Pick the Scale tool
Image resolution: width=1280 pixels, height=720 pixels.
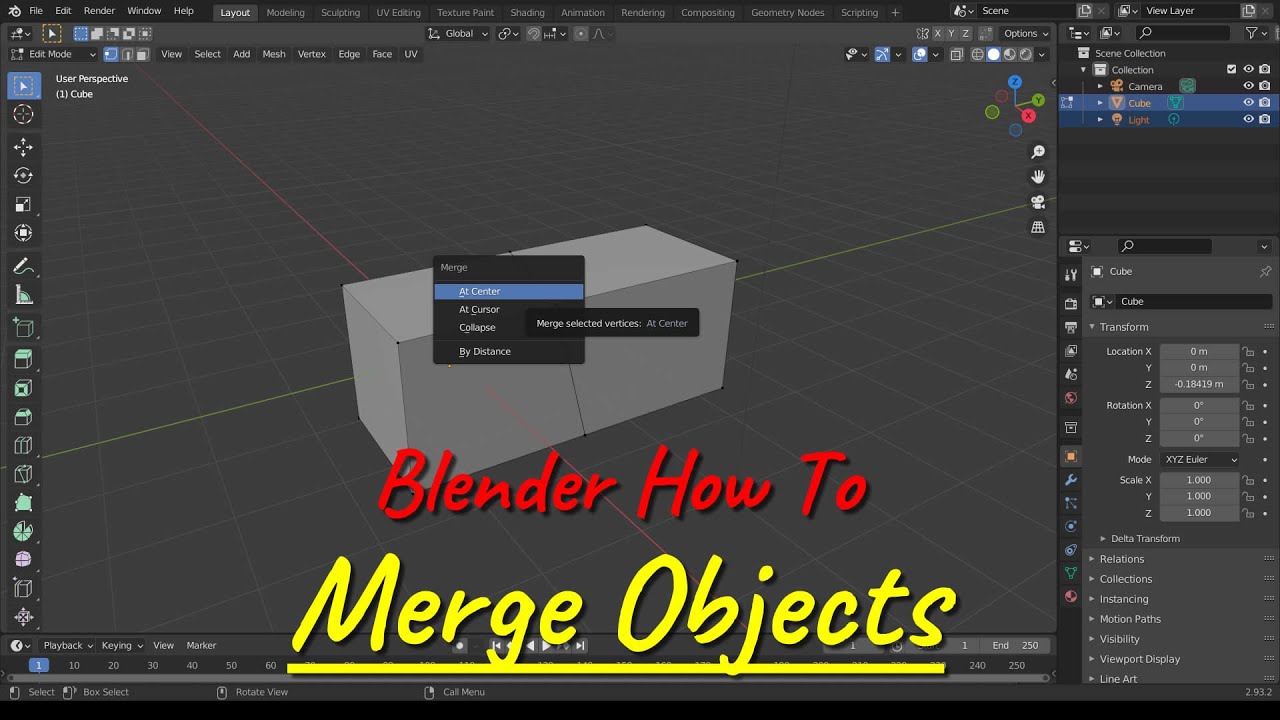[x=23, y=205]
